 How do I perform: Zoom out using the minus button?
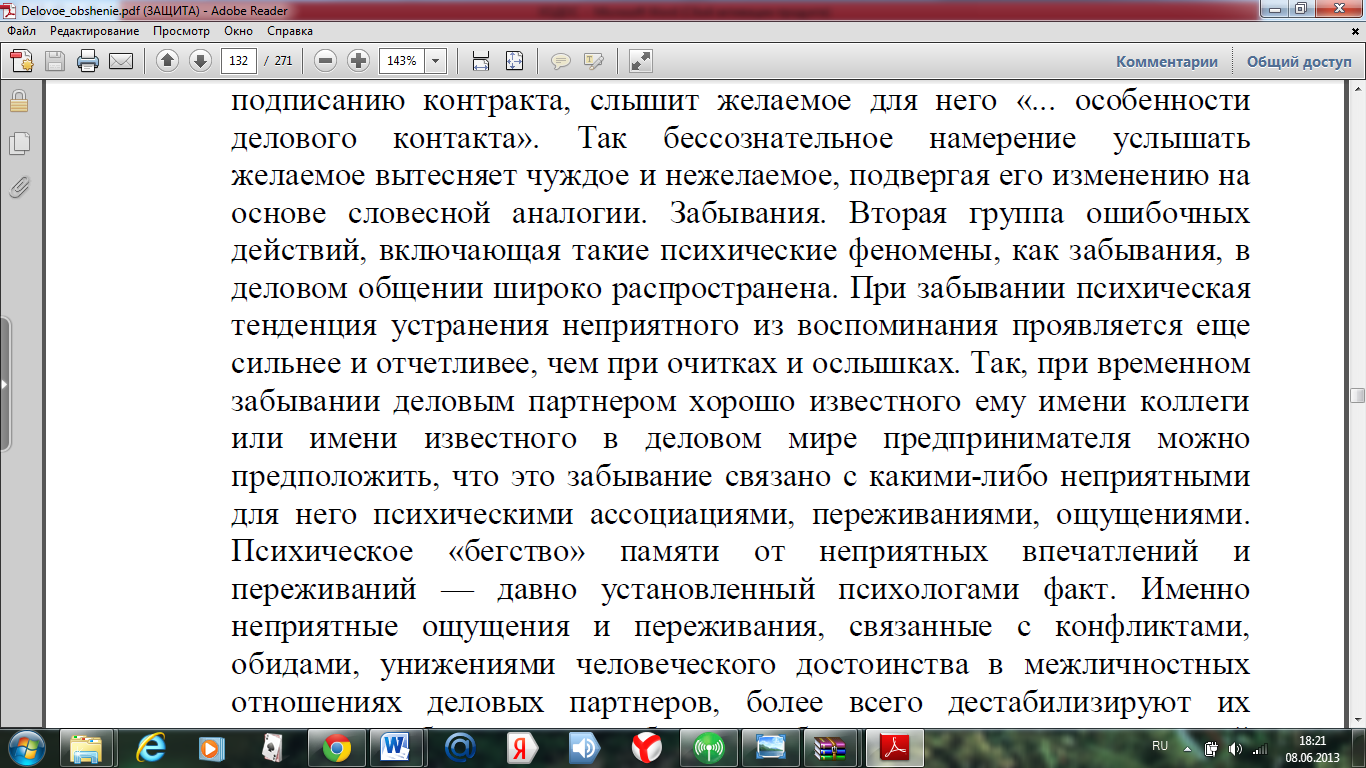325,61
